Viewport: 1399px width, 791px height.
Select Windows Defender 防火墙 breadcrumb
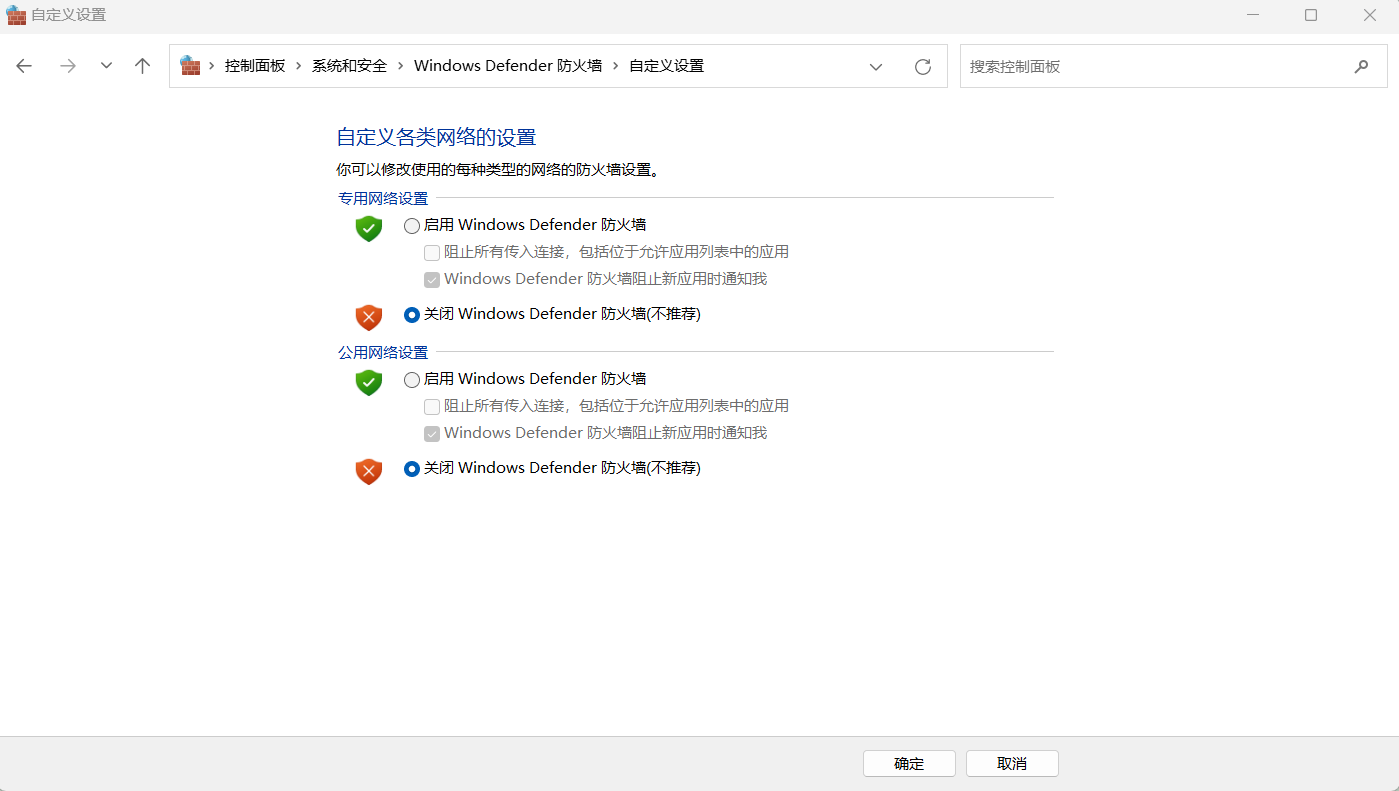[508, 66]
